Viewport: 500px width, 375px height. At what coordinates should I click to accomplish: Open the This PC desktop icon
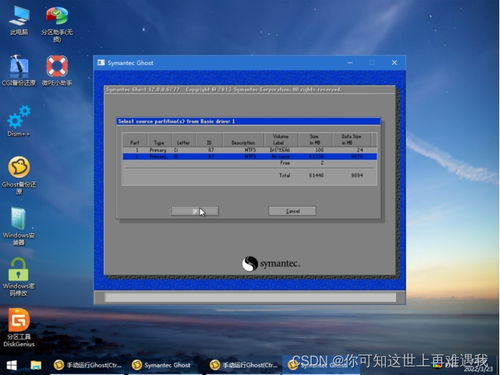(19, 21)
